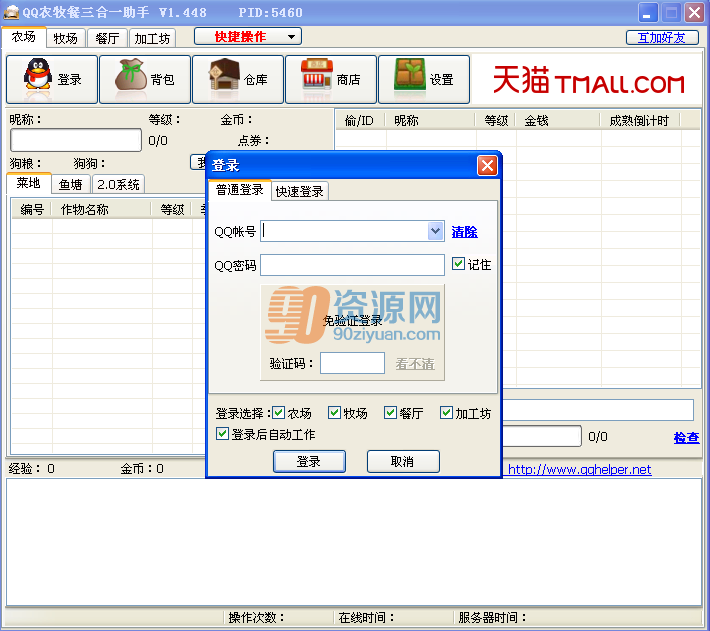Switch to the 鱼塘 sub-tab
The width and height of the screenshot is (710, 631).
71,185
